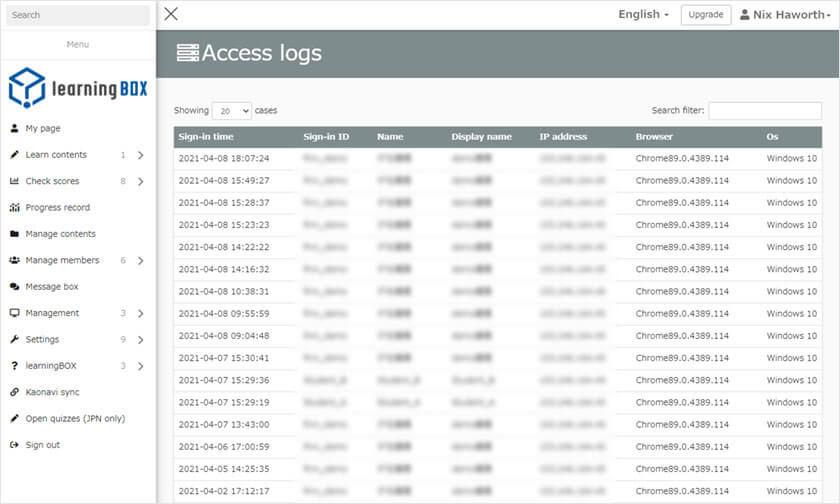Click the Open quizzes pencil icon
This screenshot has height=504, width=840.
tap(14, 419)
